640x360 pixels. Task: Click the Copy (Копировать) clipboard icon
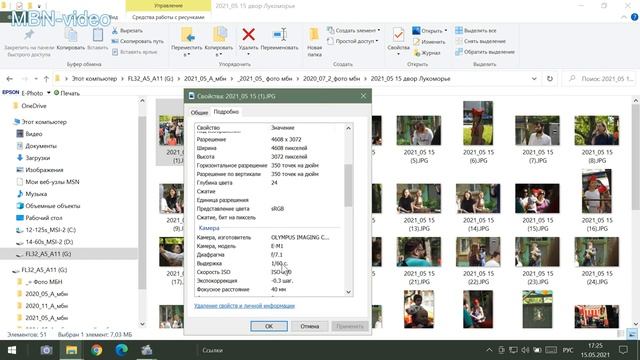click(x=71, y=36)
